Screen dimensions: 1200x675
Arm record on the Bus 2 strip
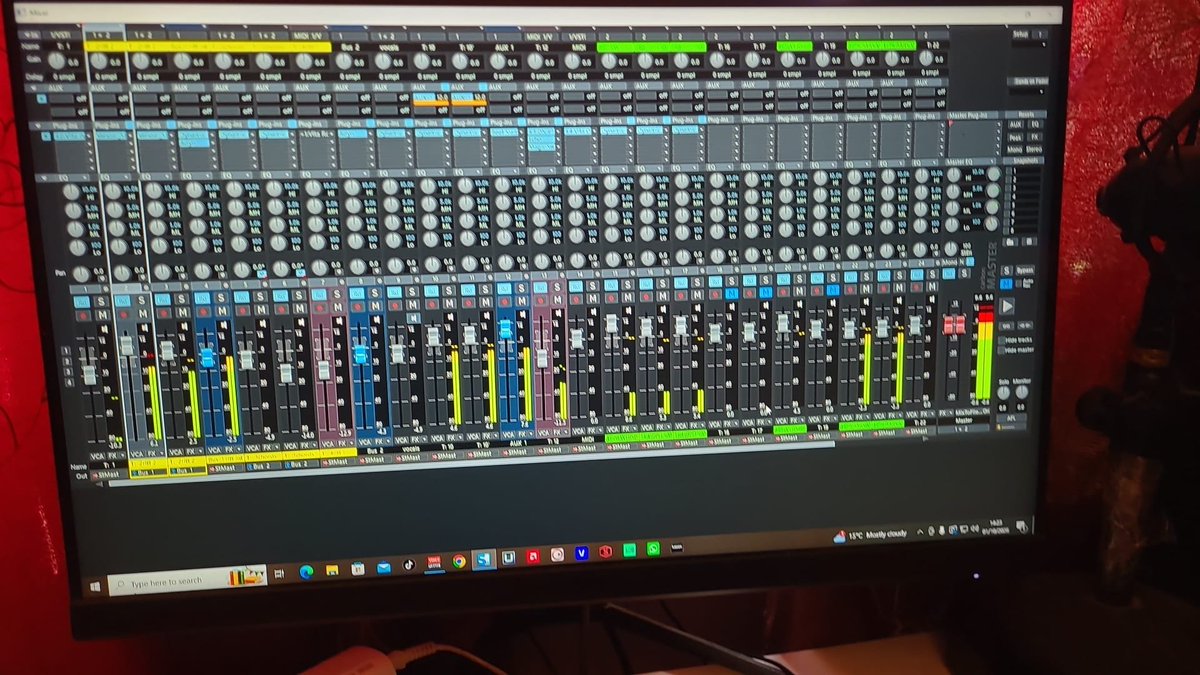pyautogui.click(x=357, y=307)
